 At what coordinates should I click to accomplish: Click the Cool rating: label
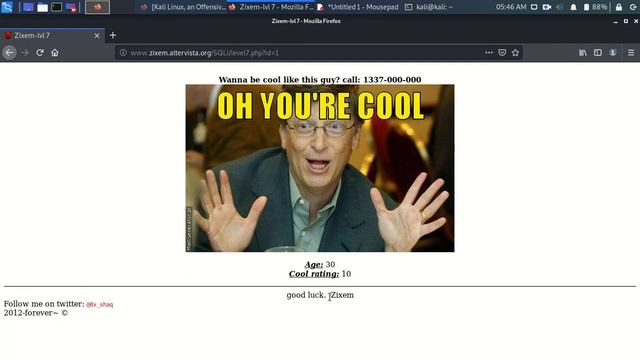[313, 274]
